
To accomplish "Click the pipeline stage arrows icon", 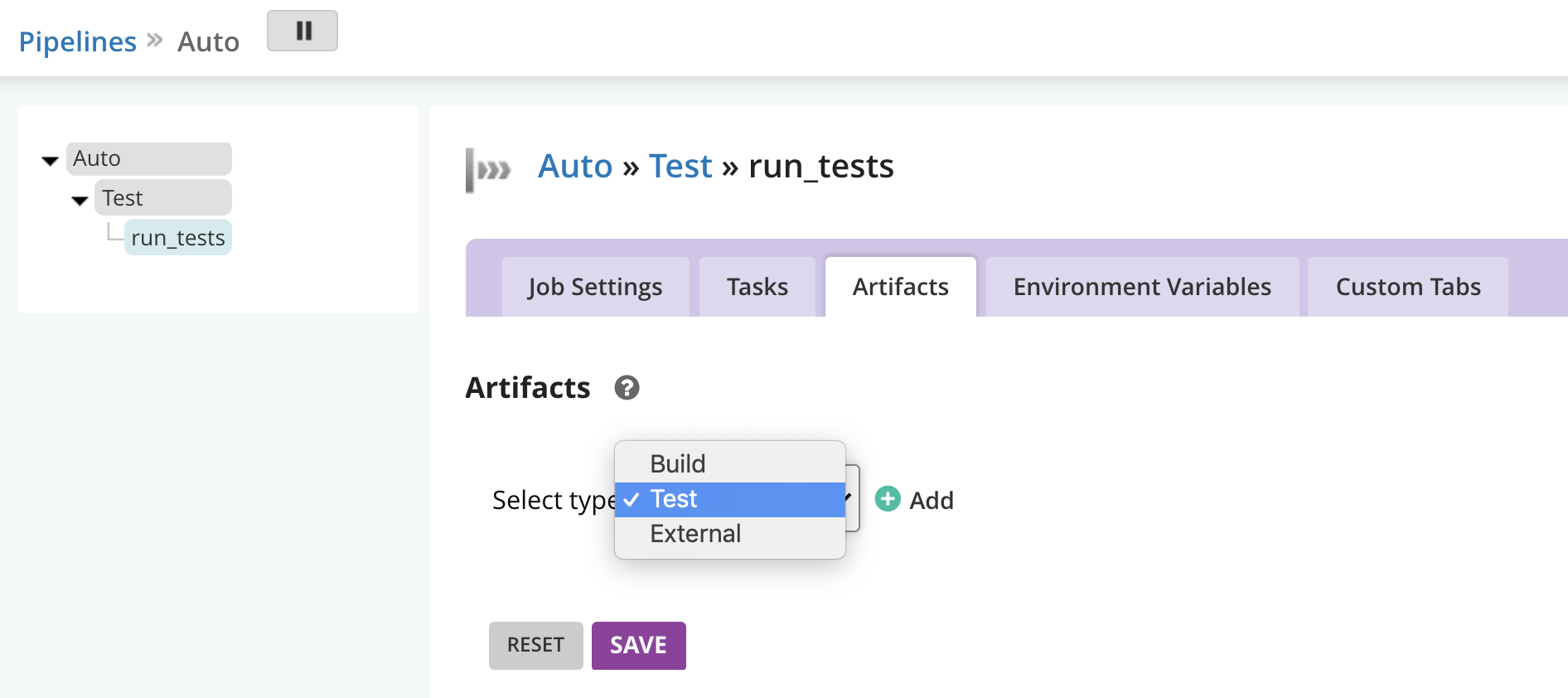I will (x=488, y=170).
